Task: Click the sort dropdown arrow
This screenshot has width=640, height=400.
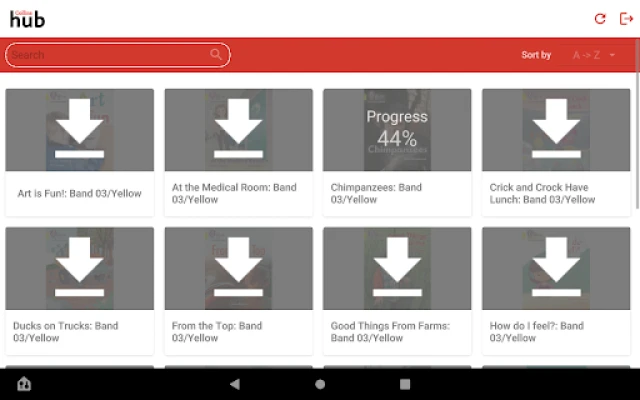Action: (612, 55)
